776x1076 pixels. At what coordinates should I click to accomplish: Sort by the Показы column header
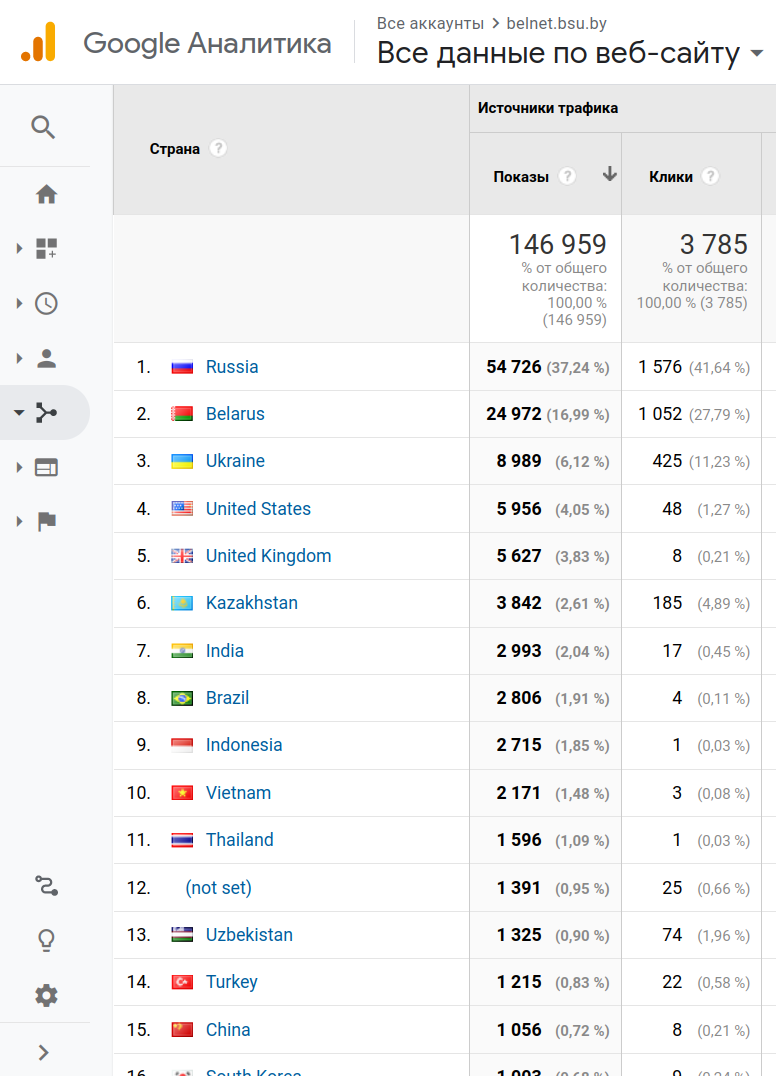(x=521, y=177)
